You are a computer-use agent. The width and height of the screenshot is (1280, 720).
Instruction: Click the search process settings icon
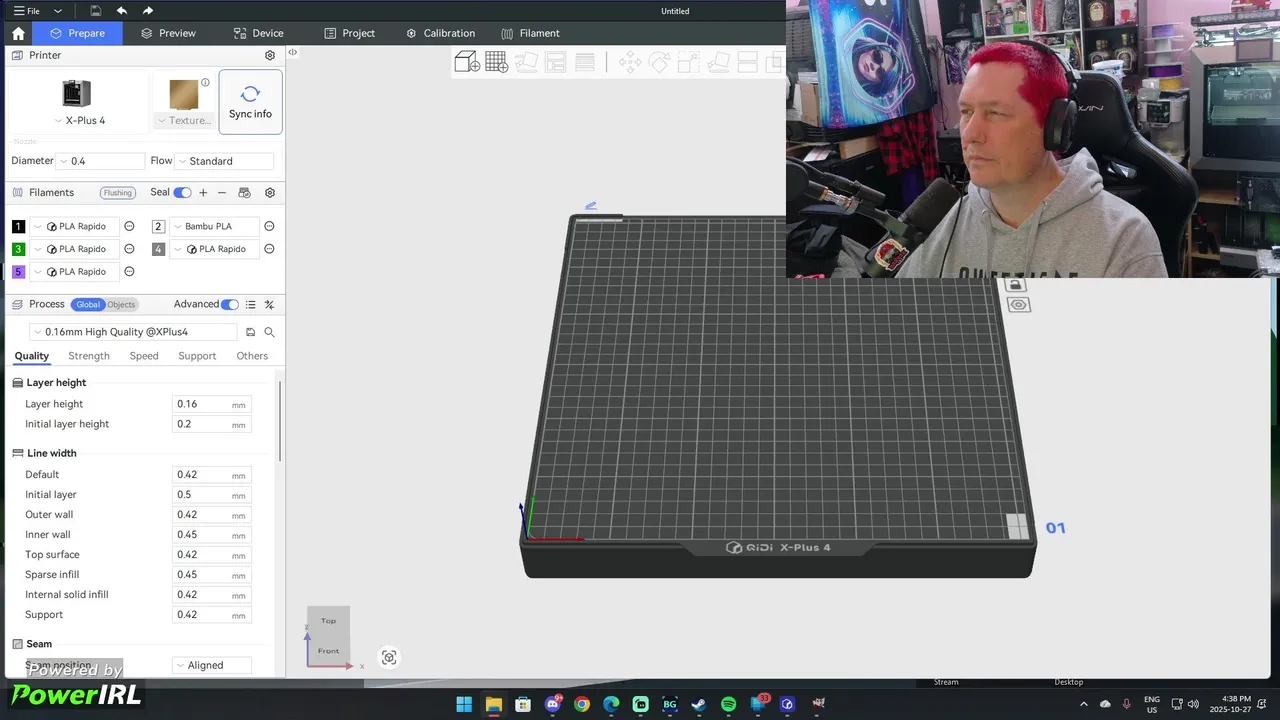(269, 332)
